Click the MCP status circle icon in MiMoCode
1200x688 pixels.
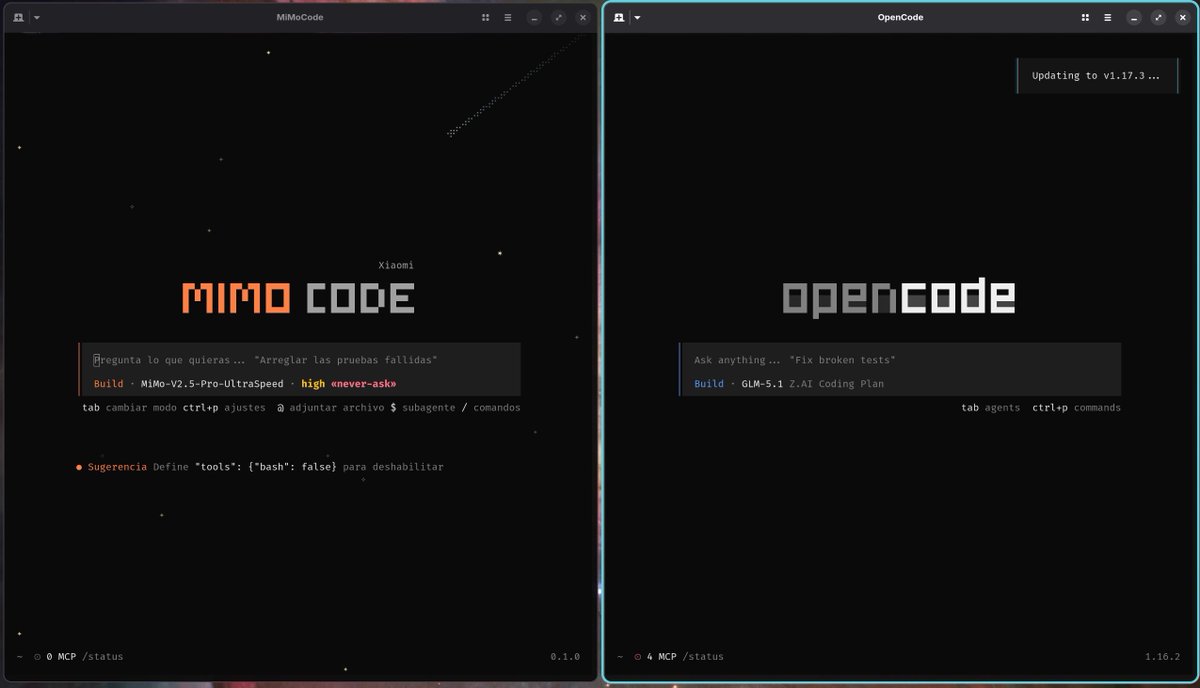pos(37,657)
